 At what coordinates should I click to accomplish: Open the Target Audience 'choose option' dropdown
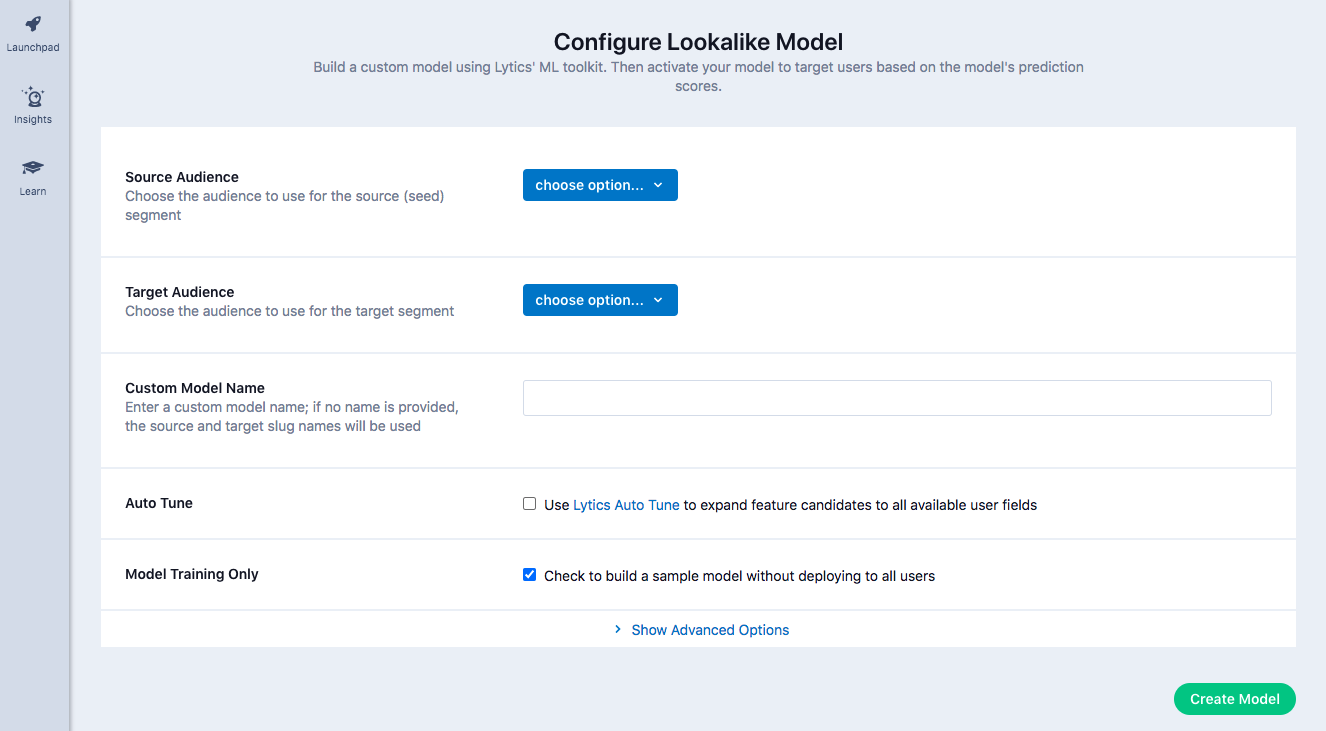tap(600, 300)
